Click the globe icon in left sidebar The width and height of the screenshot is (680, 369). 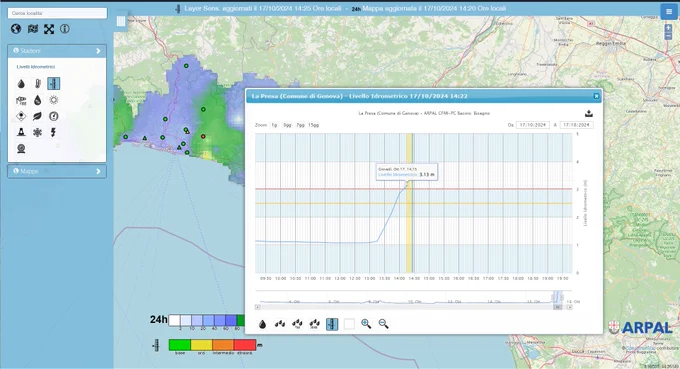[x=16, y=29]
